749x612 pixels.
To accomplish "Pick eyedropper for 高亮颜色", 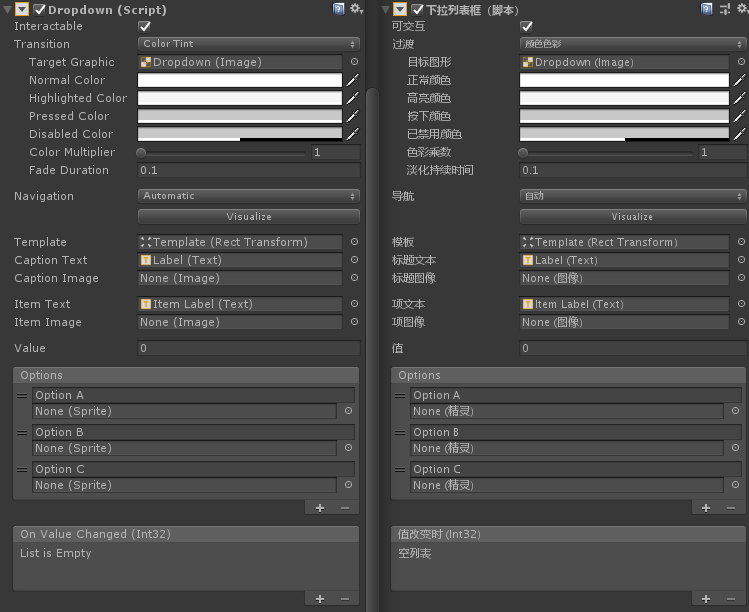I will (739, 98).
